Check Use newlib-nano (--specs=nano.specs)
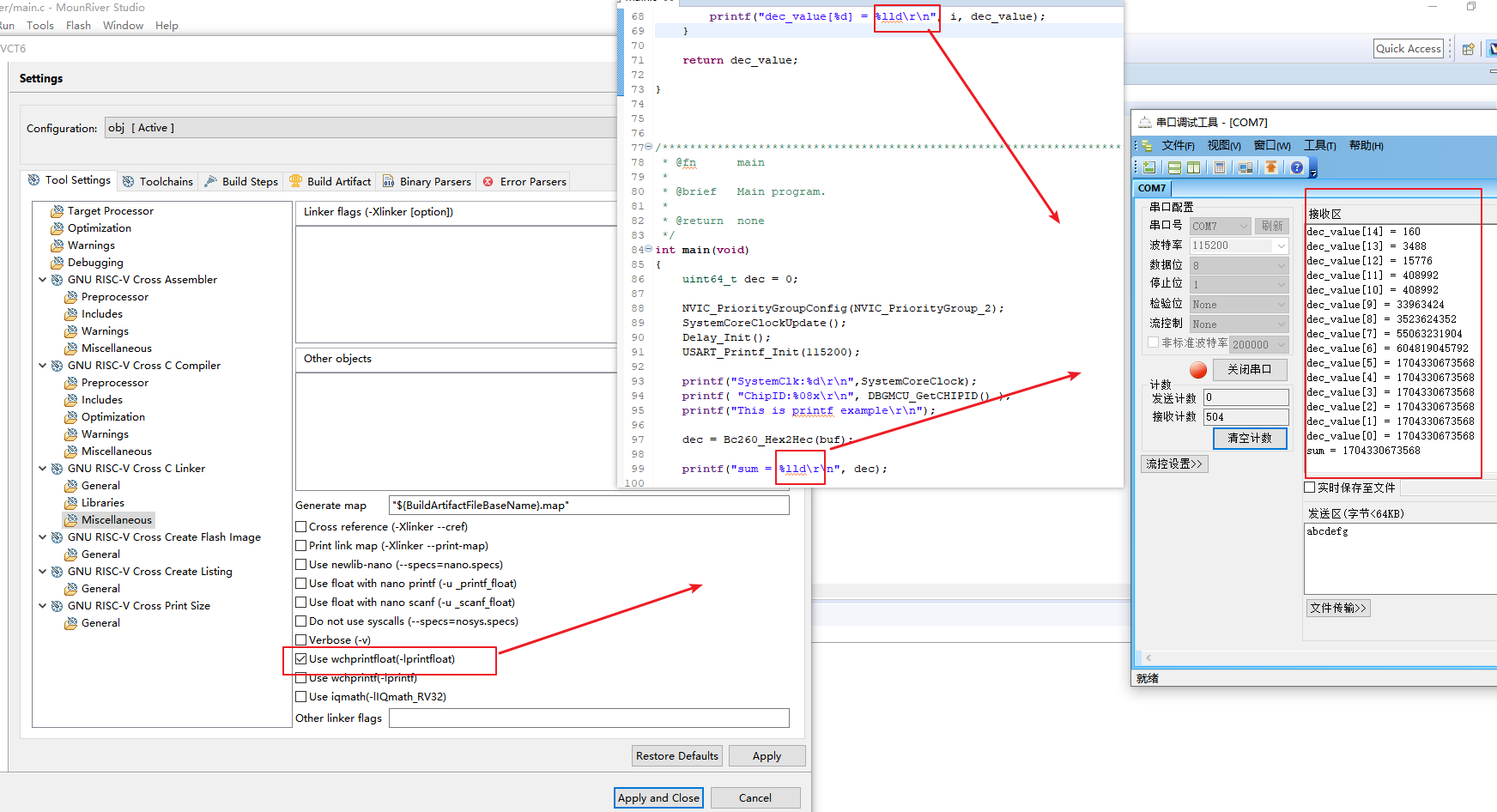This screenshot has height=812, width=1497. pyautogui.click(x=301, y=565)
